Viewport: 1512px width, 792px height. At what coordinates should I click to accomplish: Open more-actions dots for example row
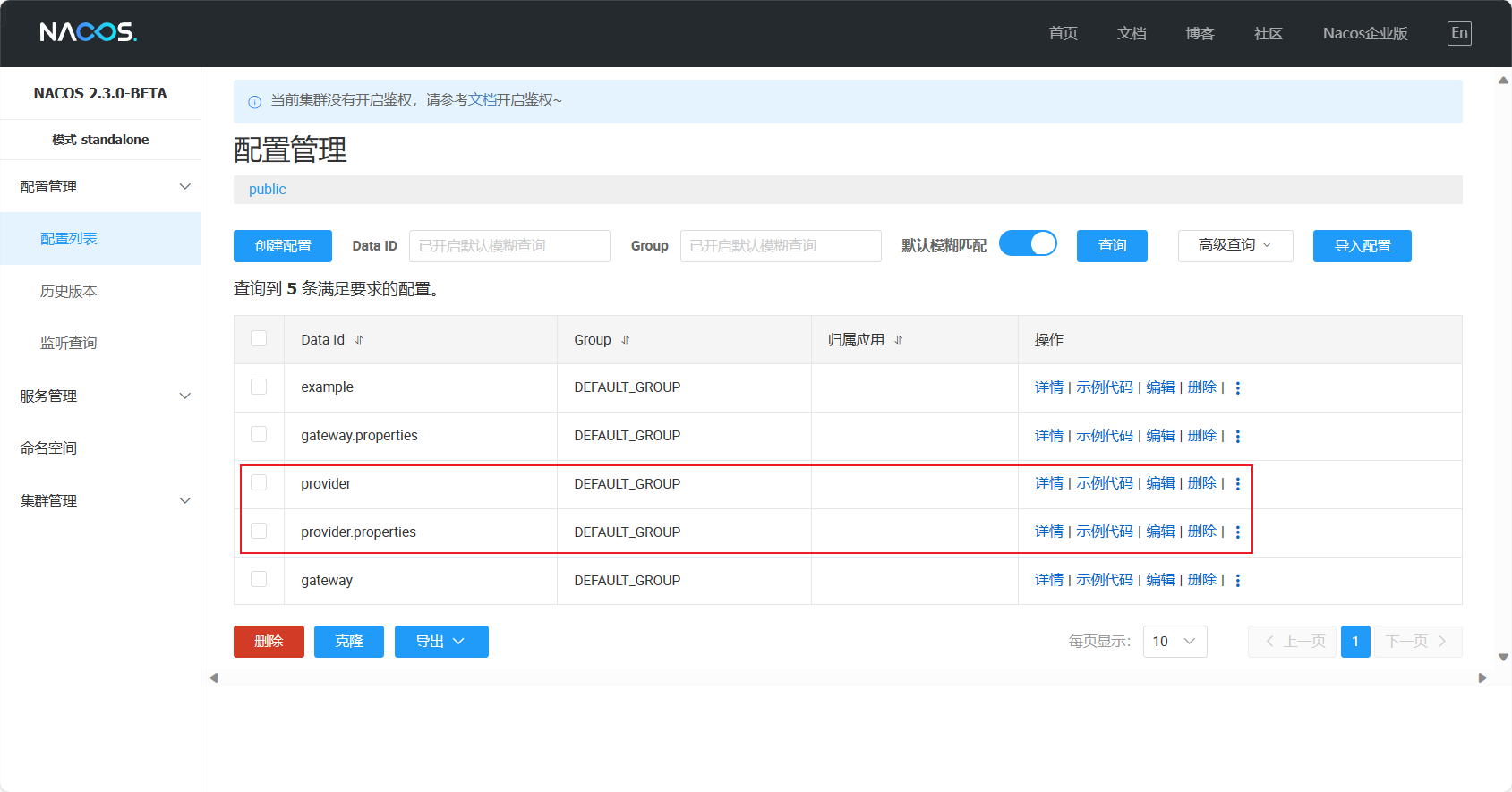point(1238,388)
